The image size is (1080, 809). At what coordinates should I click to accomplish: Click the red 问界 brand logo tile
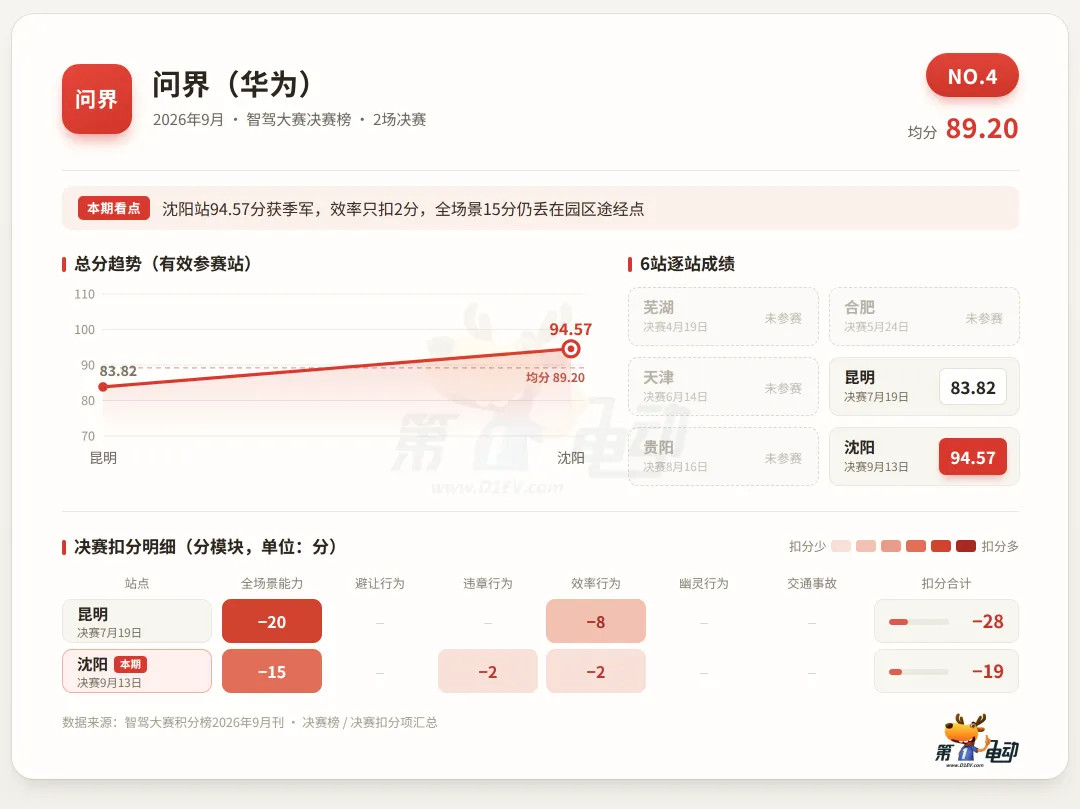click(x=97, y=99)
